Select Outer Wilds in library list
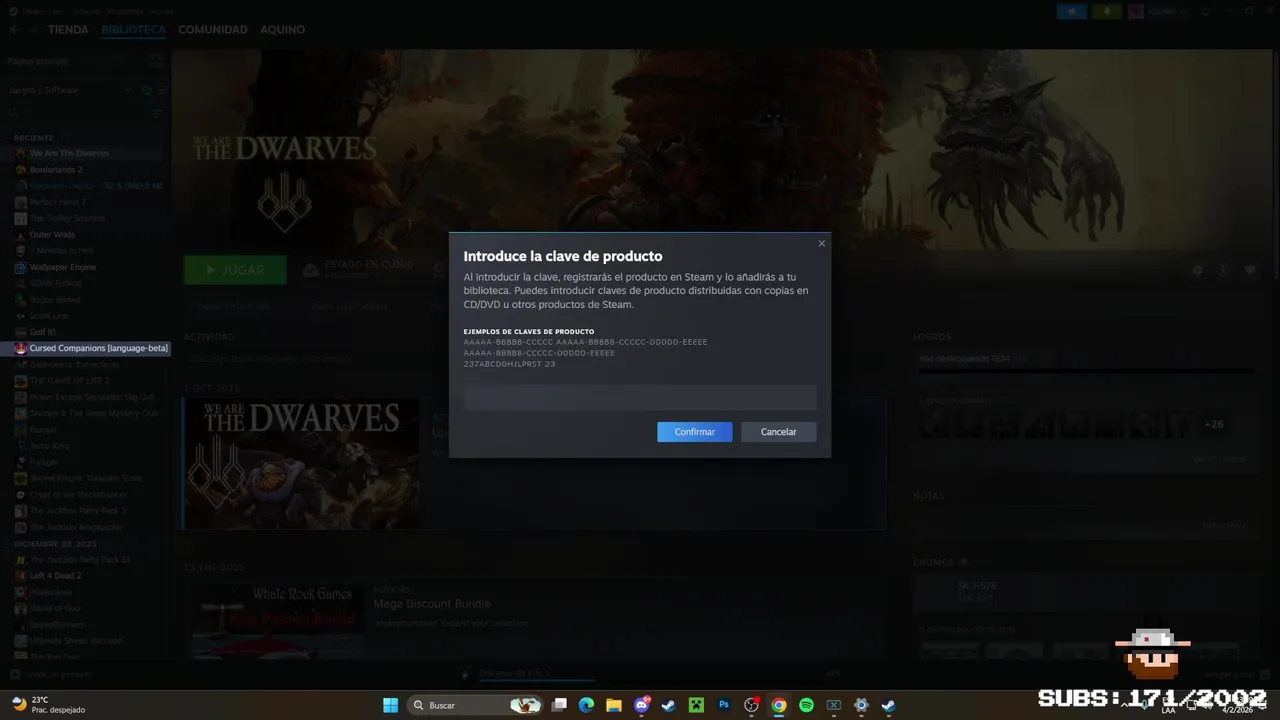 click(x=52, y=235)
